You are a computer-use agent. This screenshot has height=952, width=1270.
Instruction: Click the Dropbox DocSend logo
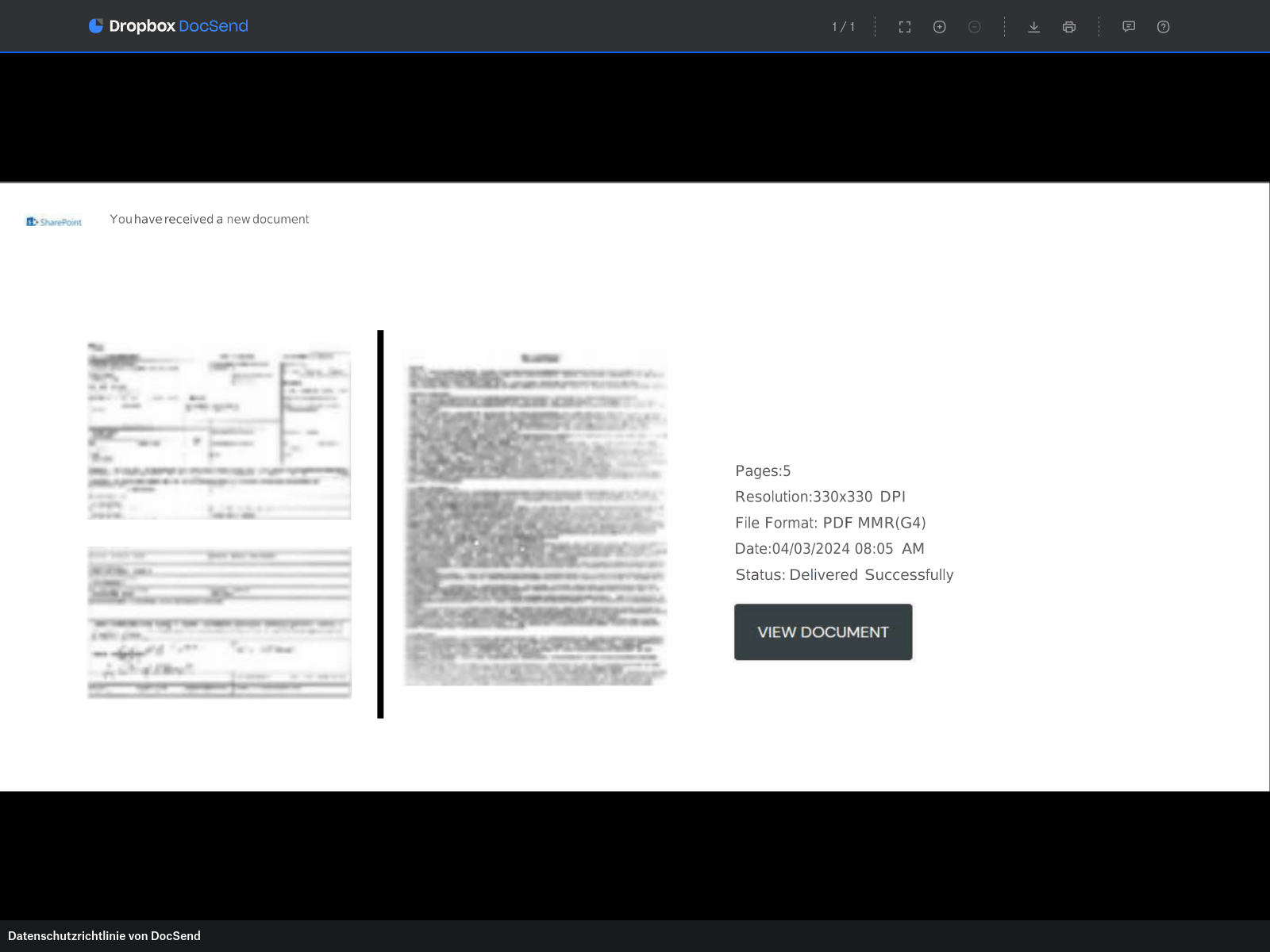[x=168, y=26]
